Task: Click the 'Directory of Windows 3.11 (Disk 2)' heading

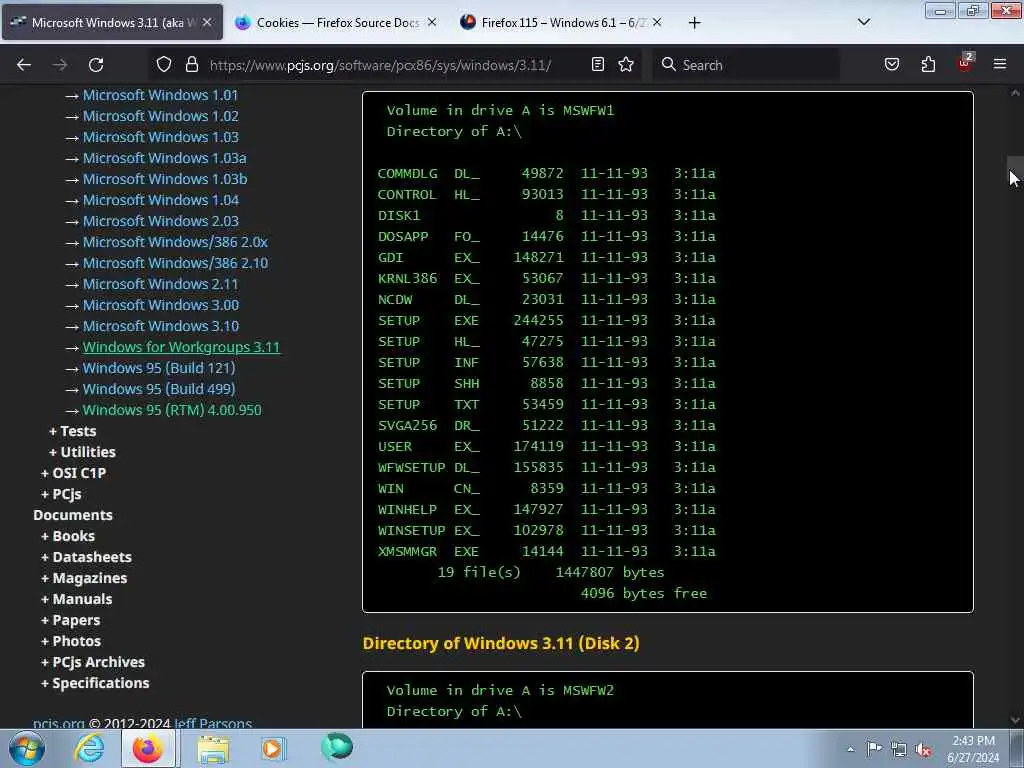Action: pyautogui.click(x=501, y=643)
